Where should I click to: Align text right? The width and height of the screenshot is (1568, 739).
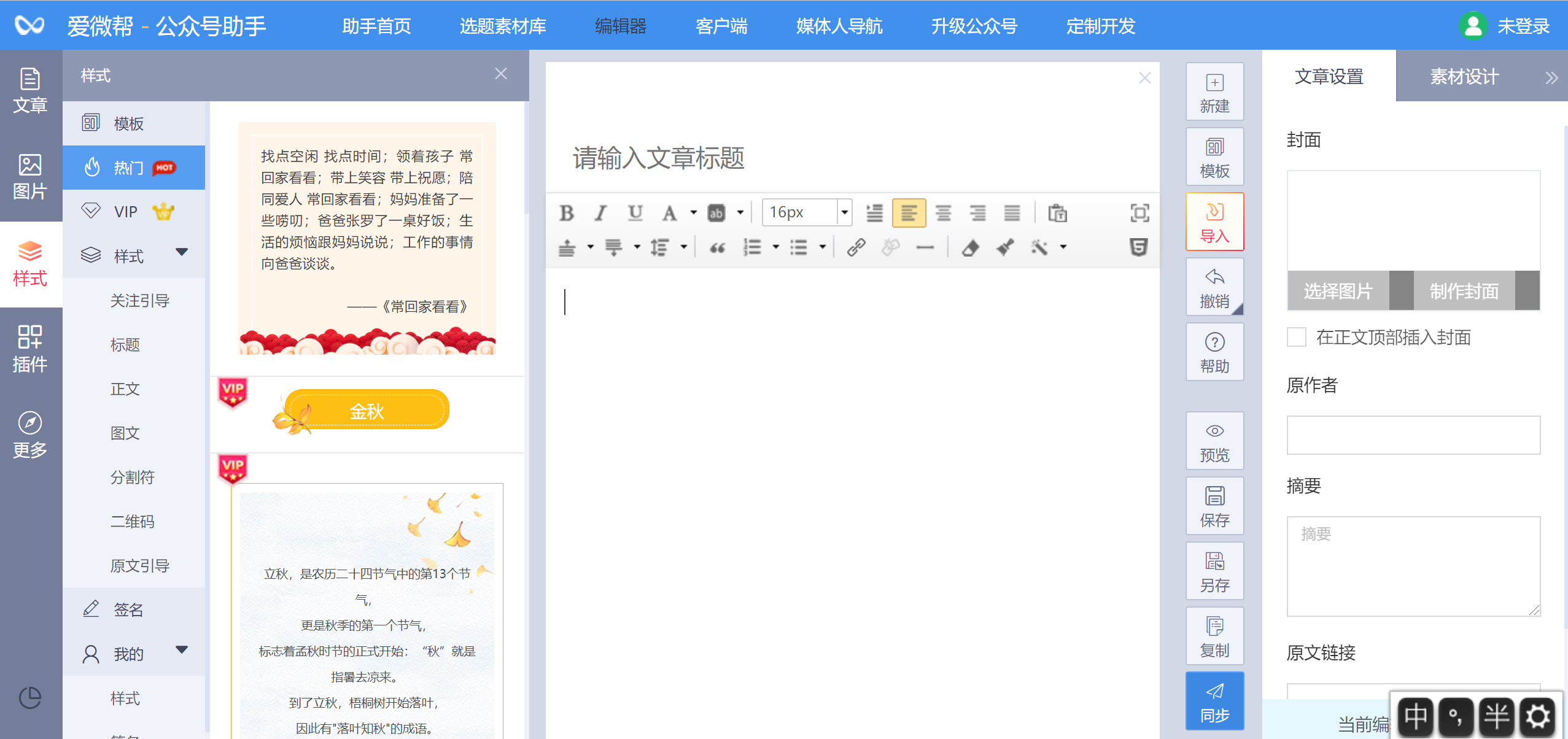click(977, 213)
